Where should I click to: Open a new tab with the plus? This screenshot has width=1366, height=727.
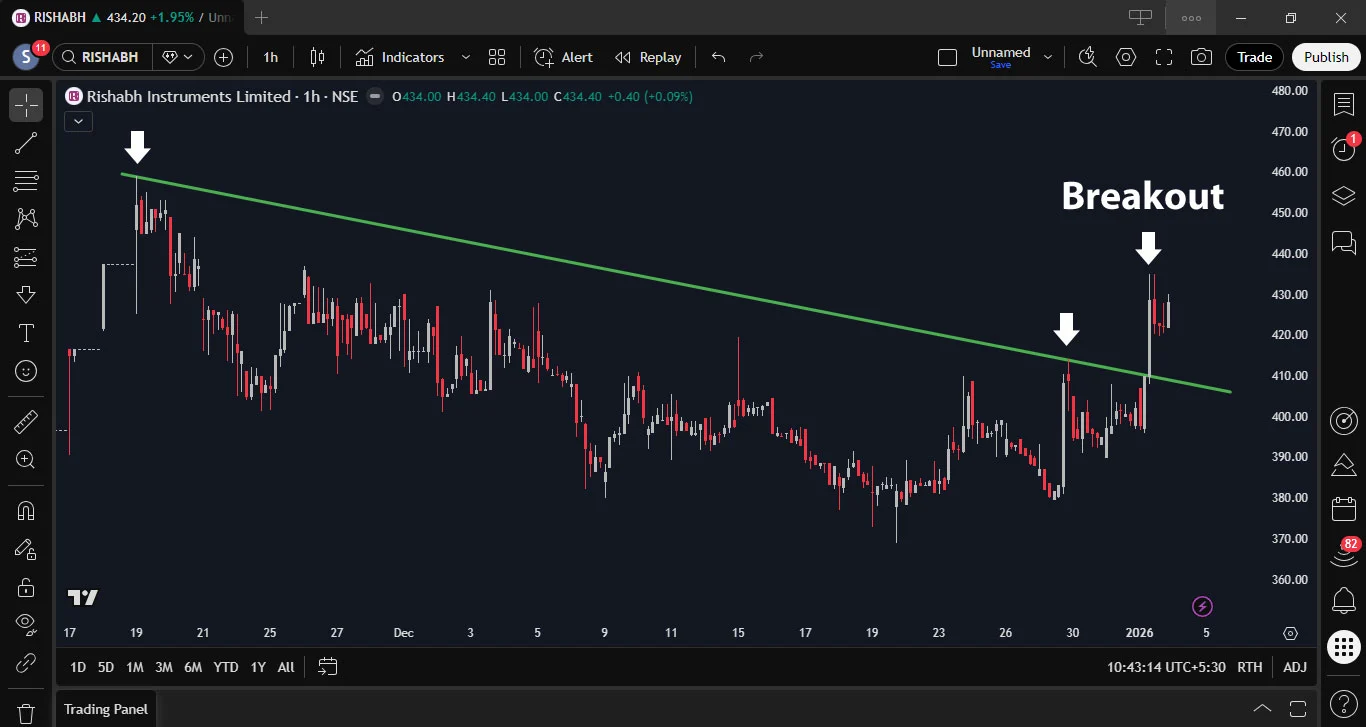coord(262,17)
